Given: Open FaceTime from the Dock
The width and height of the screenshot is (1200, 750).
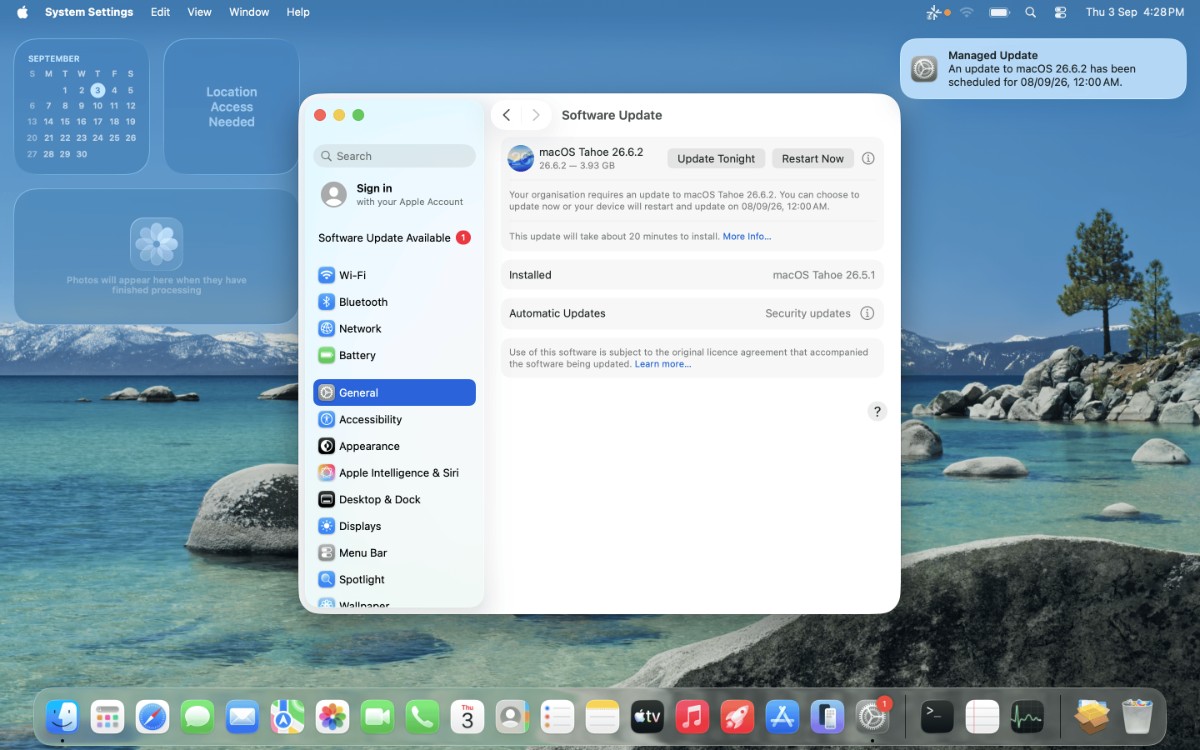Looking at the screenshot, I should tap(377, 717).
